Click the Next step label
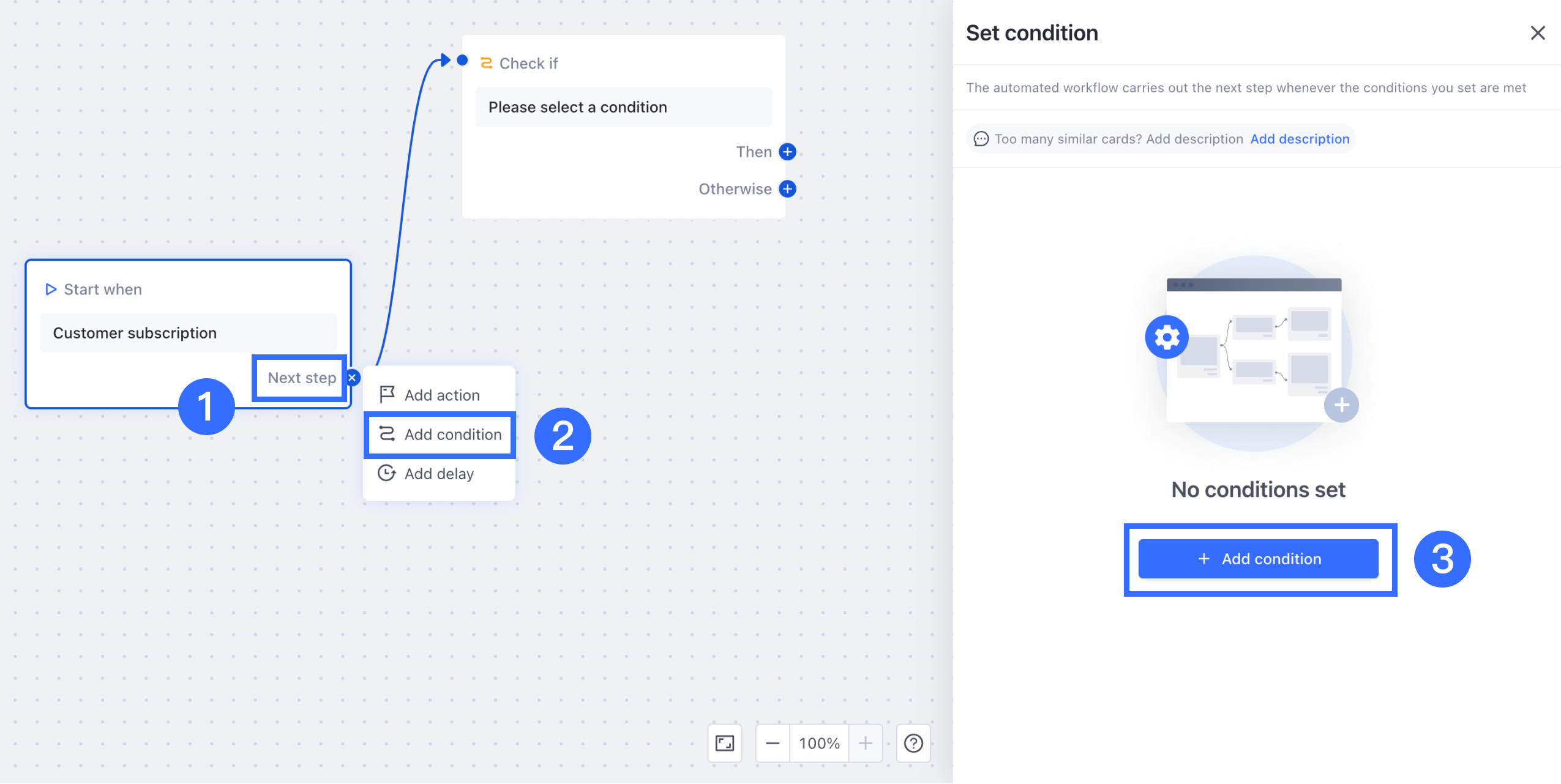This screenshot has width=1561, height=784. (302, 378)
